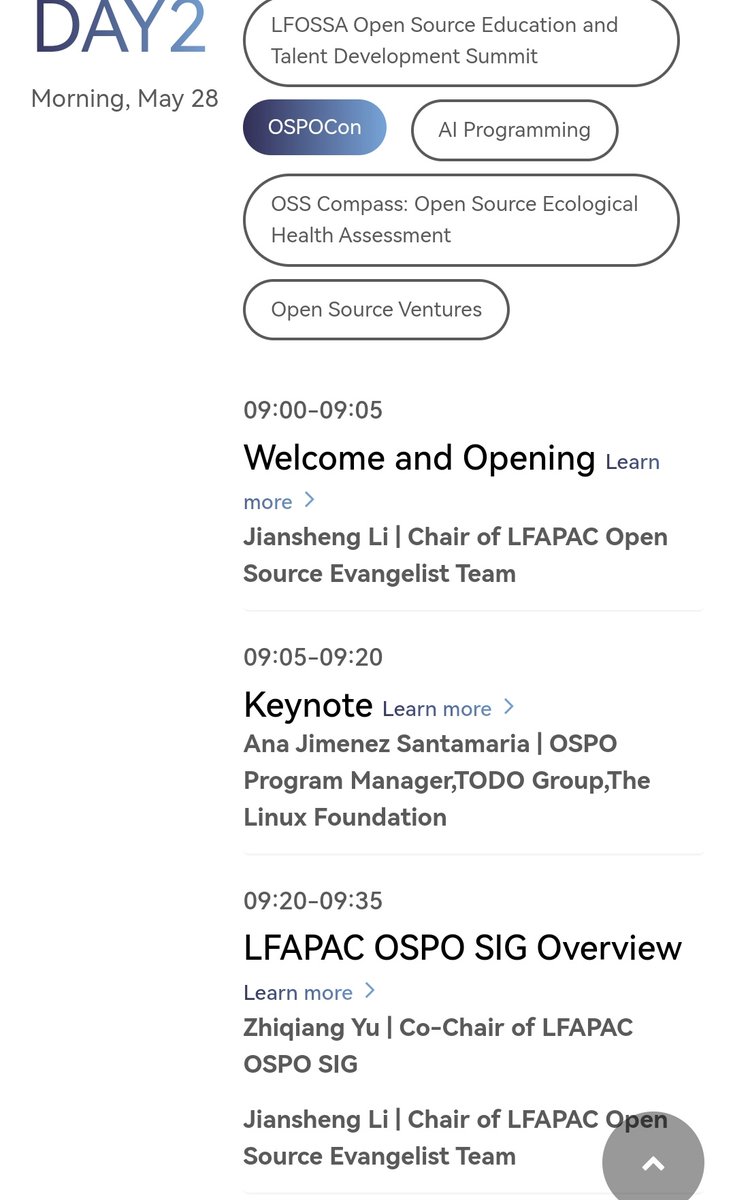
Task: Click the Morning, May 28 date label
Action: (x=125, y=99)
